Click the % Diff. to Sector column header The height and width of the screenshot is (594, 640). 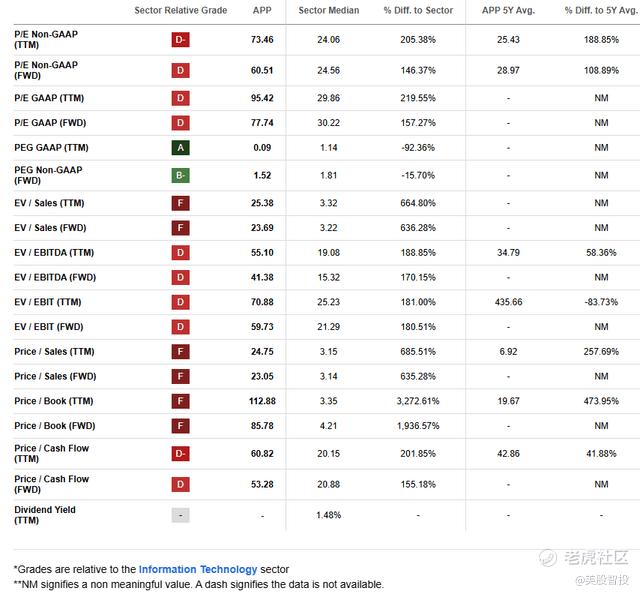point(418,10)
